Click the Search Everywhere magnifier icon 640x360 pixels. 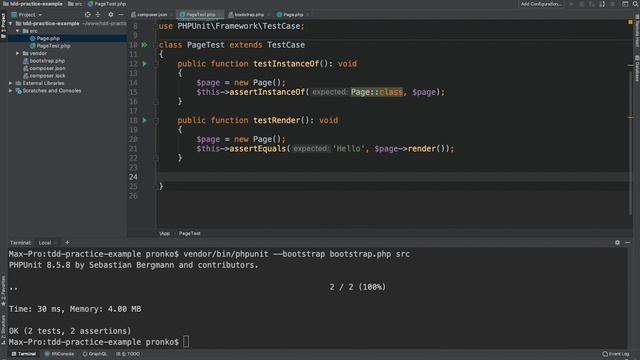tap(636, 4)
